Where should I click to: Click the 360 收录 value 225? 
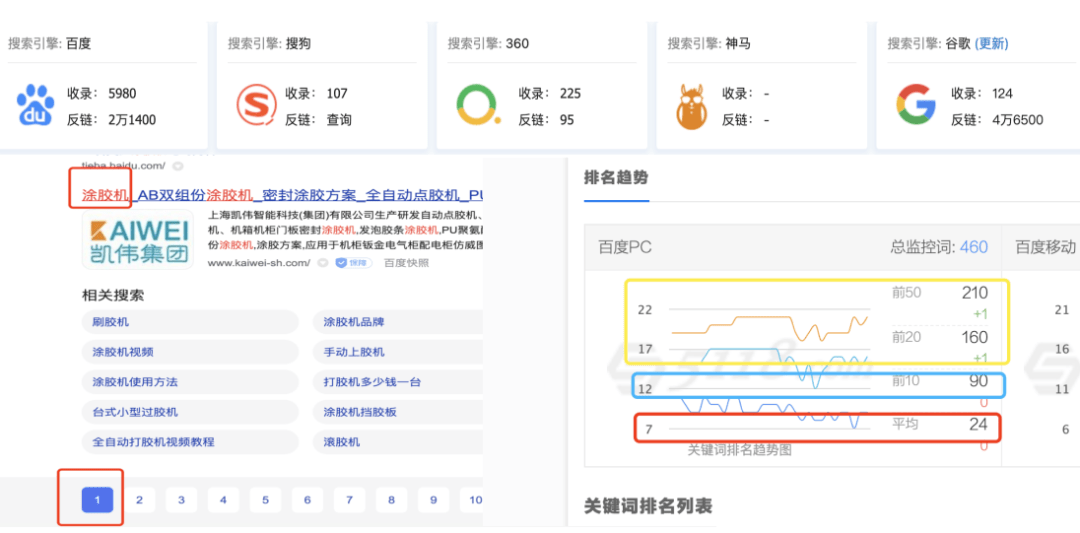tap(570, 94)
